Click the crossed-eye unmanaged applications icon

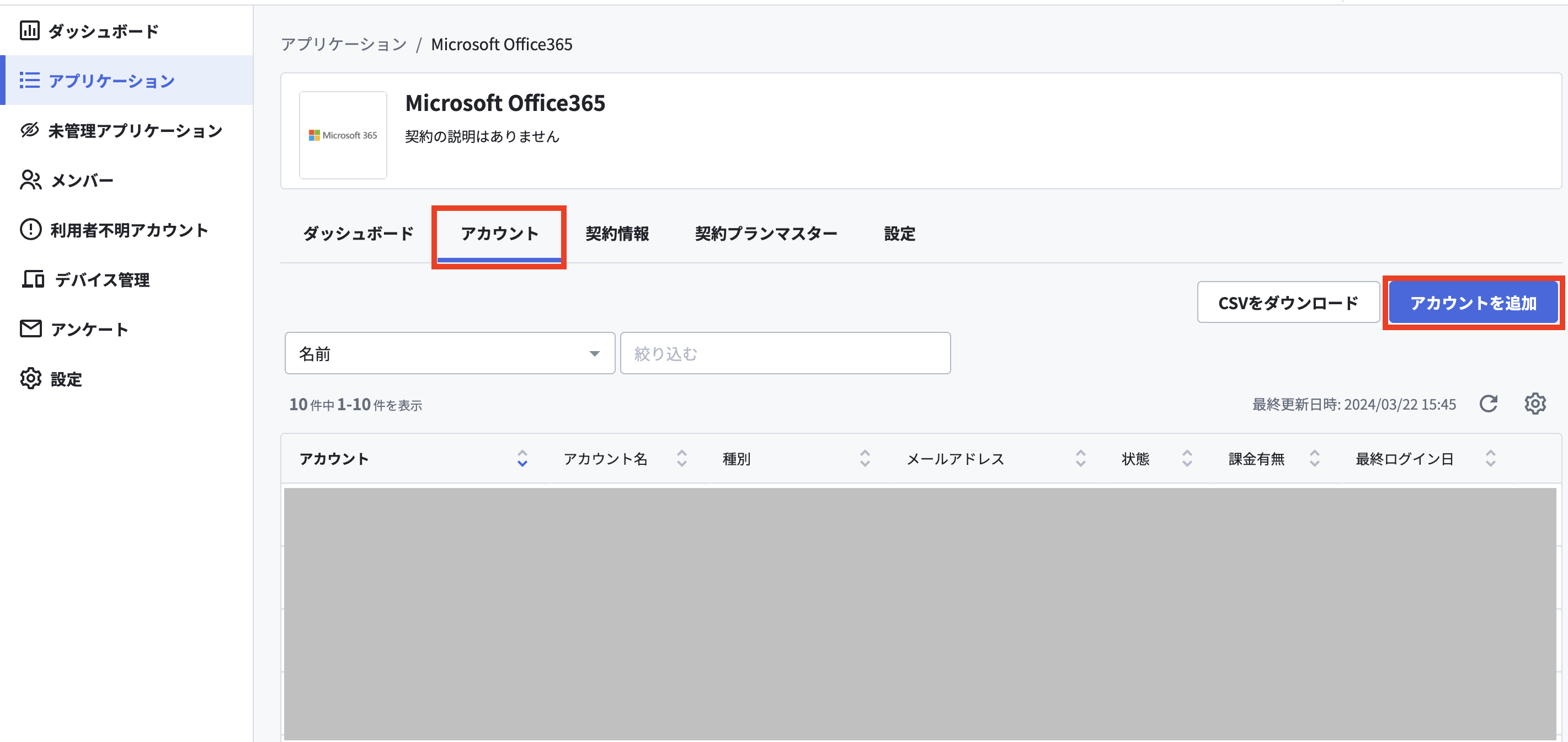pos(30,130)
